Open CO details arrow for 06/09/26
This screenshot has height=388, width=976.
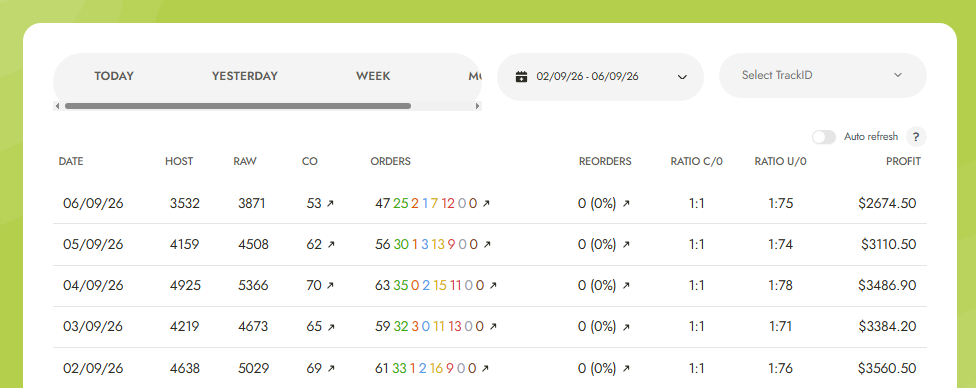pyautogui.click(x=331, y=204)
